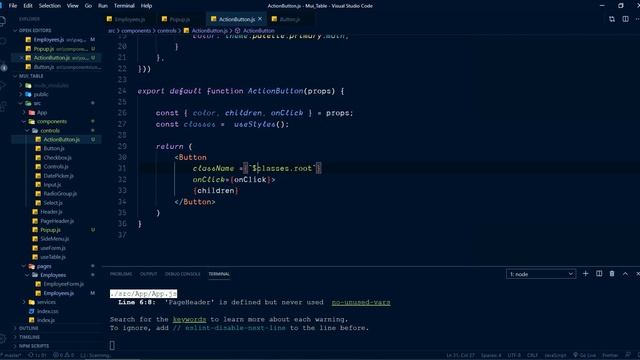Collapse the pages folder

coord(44,266)
